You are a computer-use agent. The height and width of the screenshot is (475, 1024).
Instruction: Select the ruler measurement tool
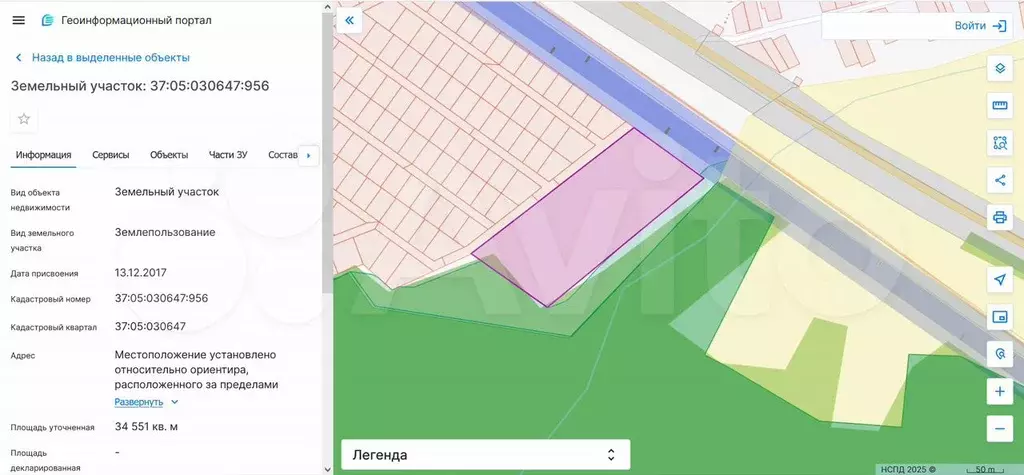(x=998, y=105)
